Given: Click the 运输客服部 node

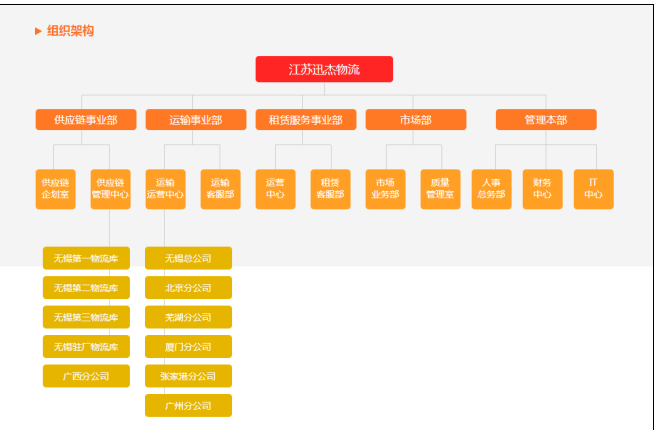Looking at the screenshot, I should (220, 189).
